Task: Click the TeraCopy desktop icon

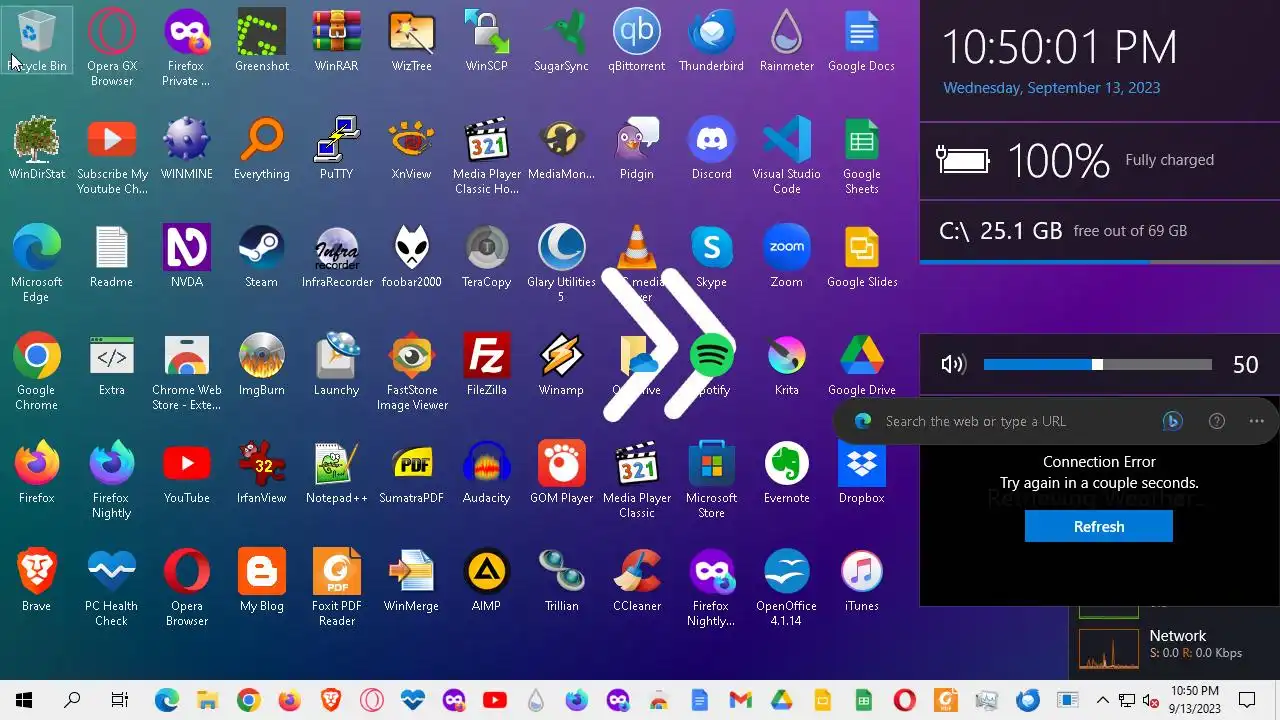Action: pos(487,256)
